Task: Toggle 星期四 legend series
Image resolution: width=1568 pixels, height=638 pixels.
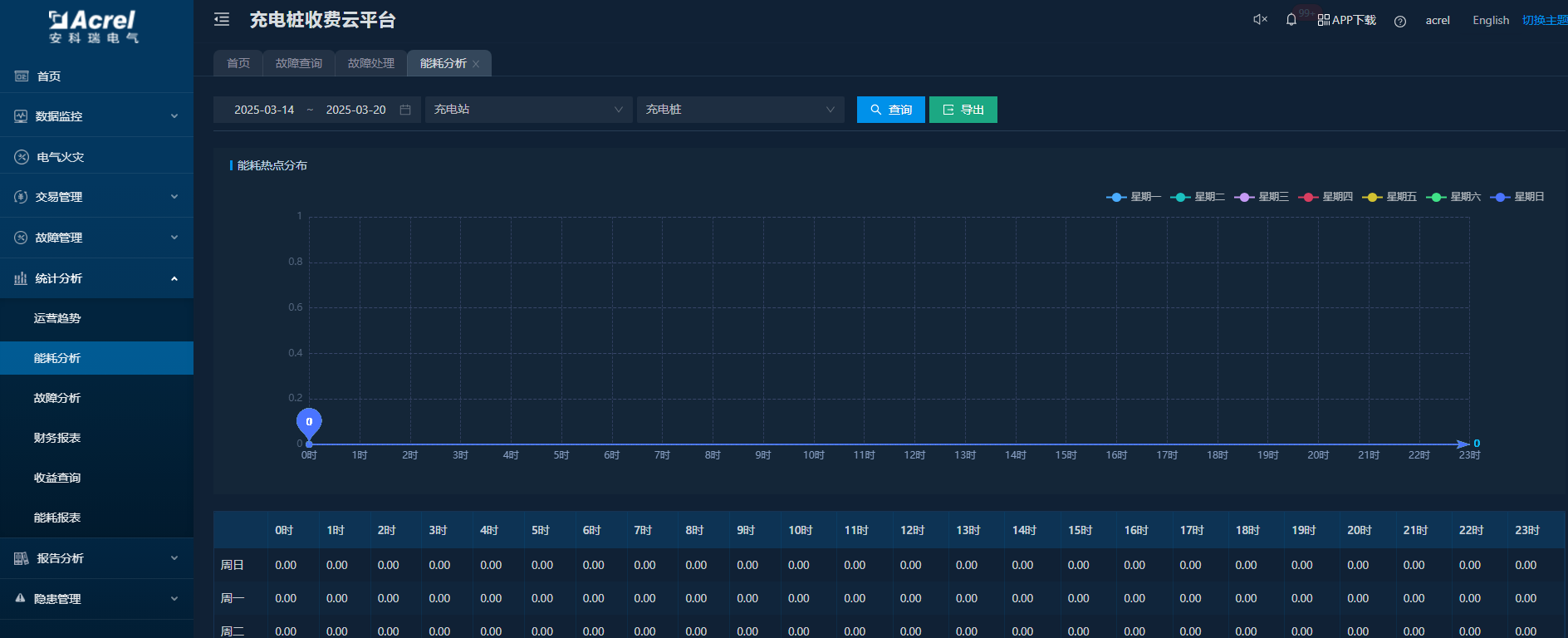Action: pyautogui.click(x=1325, y=197)
